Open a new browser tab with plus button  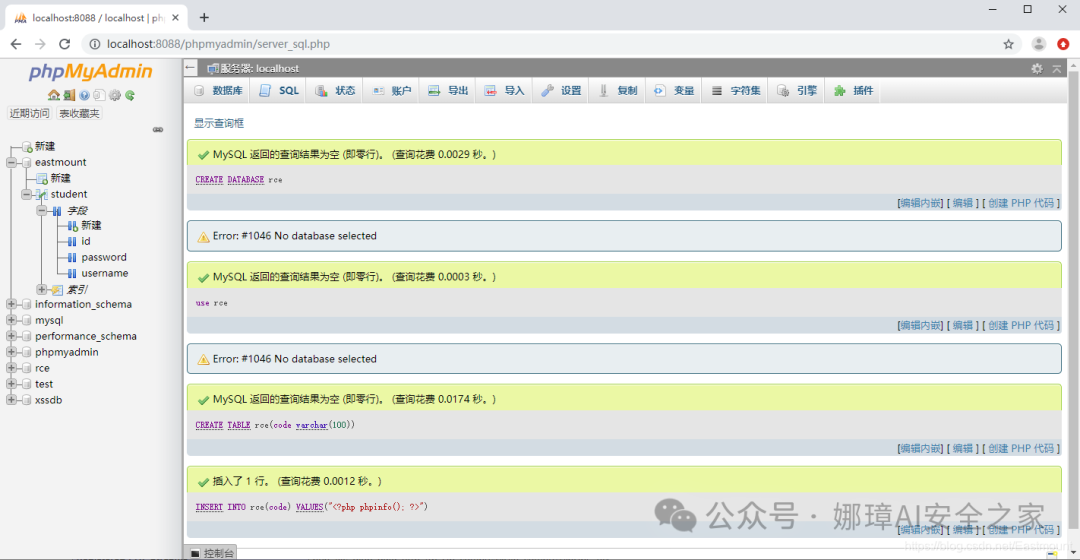(204, 17)
